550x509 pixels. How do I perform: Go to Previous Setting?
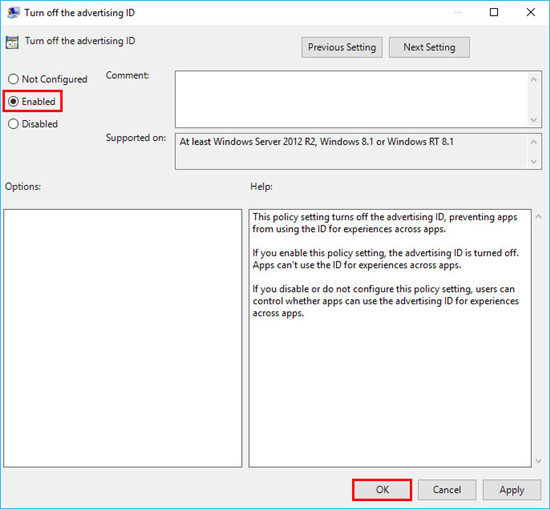[342, 47]
